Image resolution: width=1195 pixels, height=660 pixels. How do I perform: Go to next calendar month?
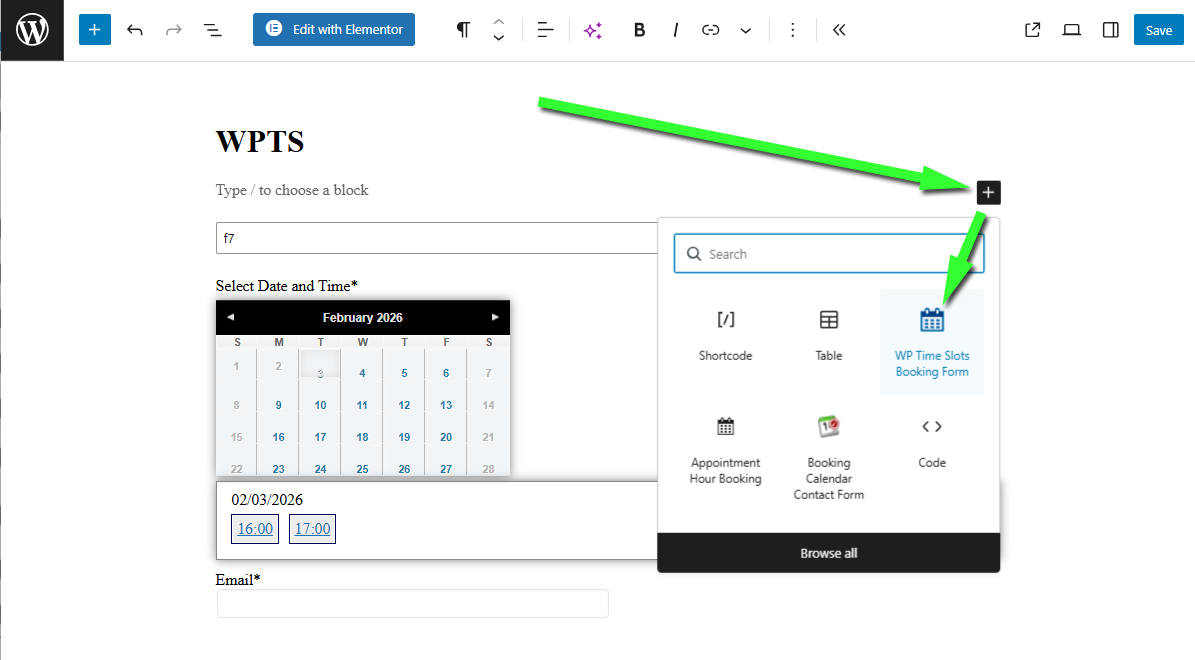click(495, 317)
